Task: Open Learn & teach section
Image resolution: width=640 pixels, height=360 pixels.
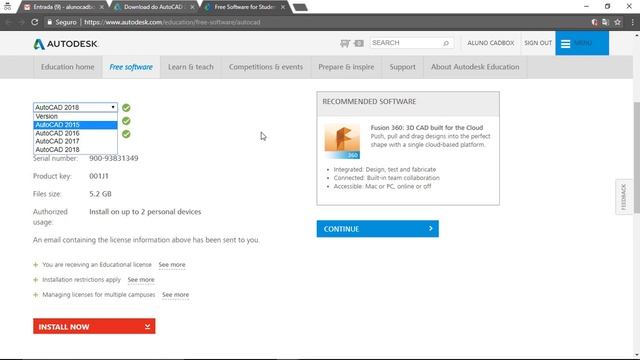Action: (x=191, y=67)
